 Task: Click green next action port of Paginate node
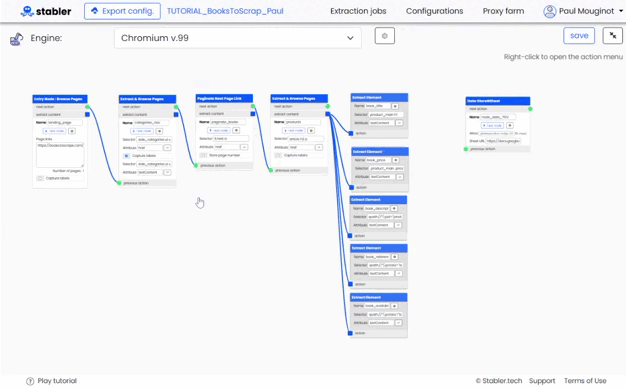tap(253, 106)
